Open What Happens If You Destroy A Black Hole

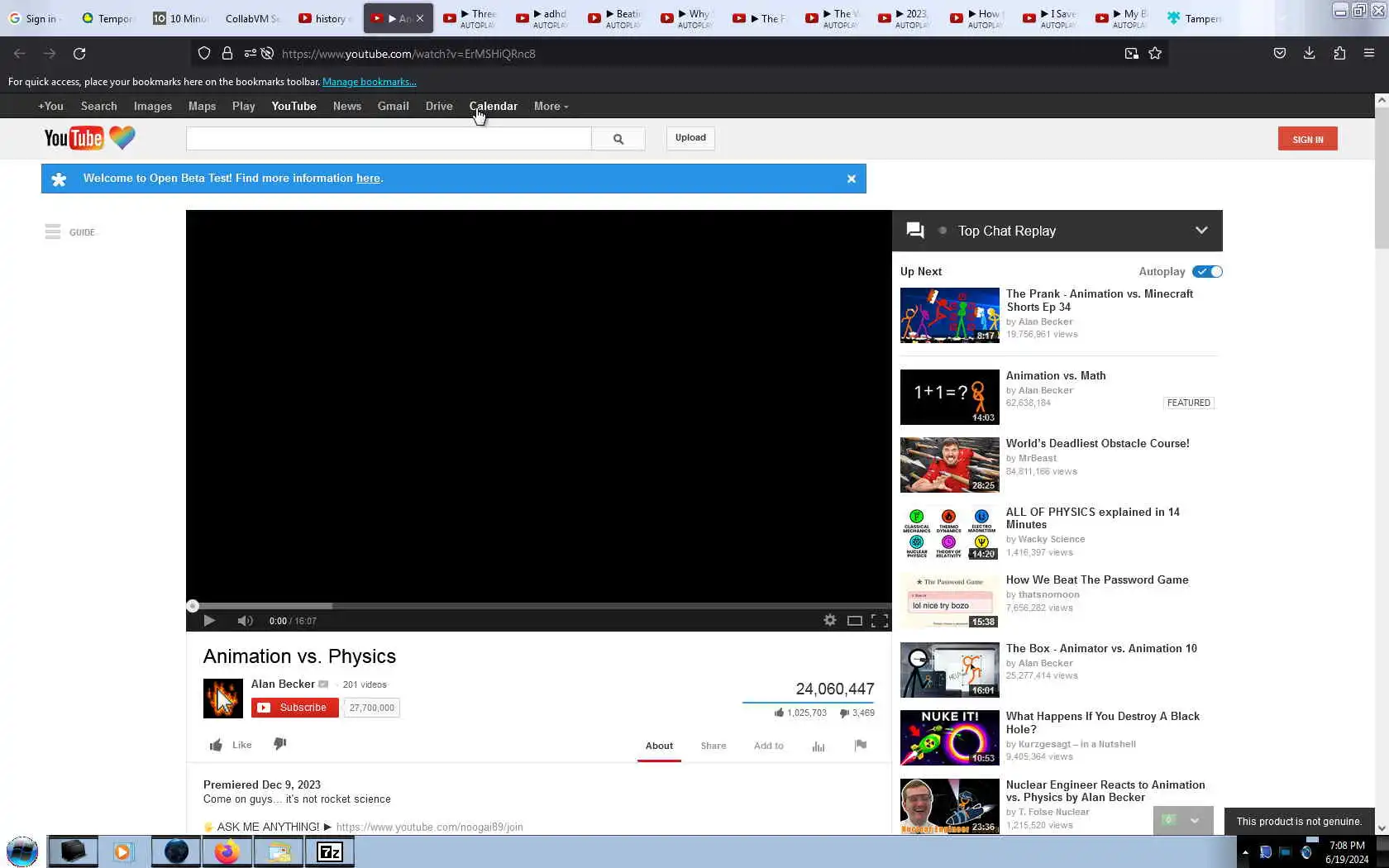pyautogui.click(x=1103, y=723)
